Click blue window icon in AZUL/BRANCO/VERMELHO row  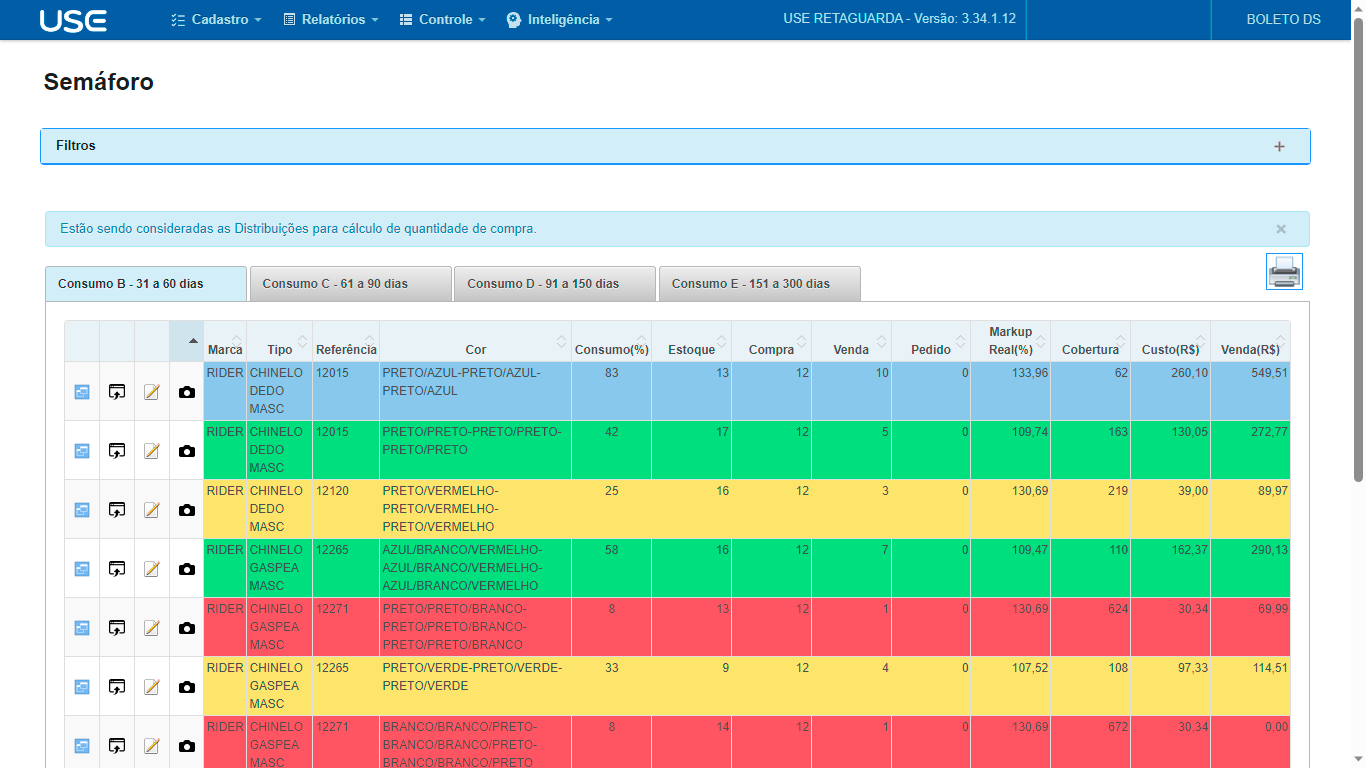pos(82,569)
